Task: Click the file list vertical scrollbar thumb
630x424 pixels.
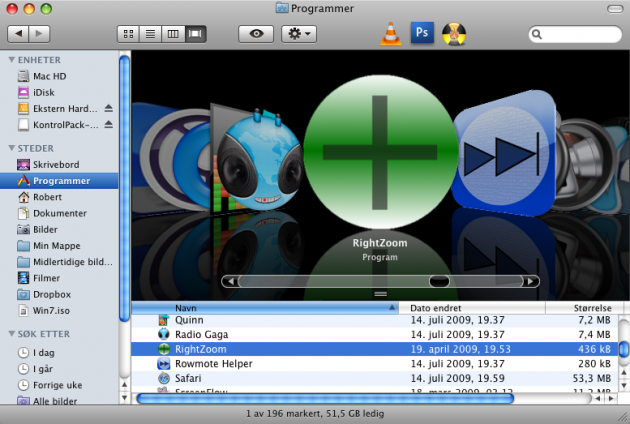Action: (624, 349)
